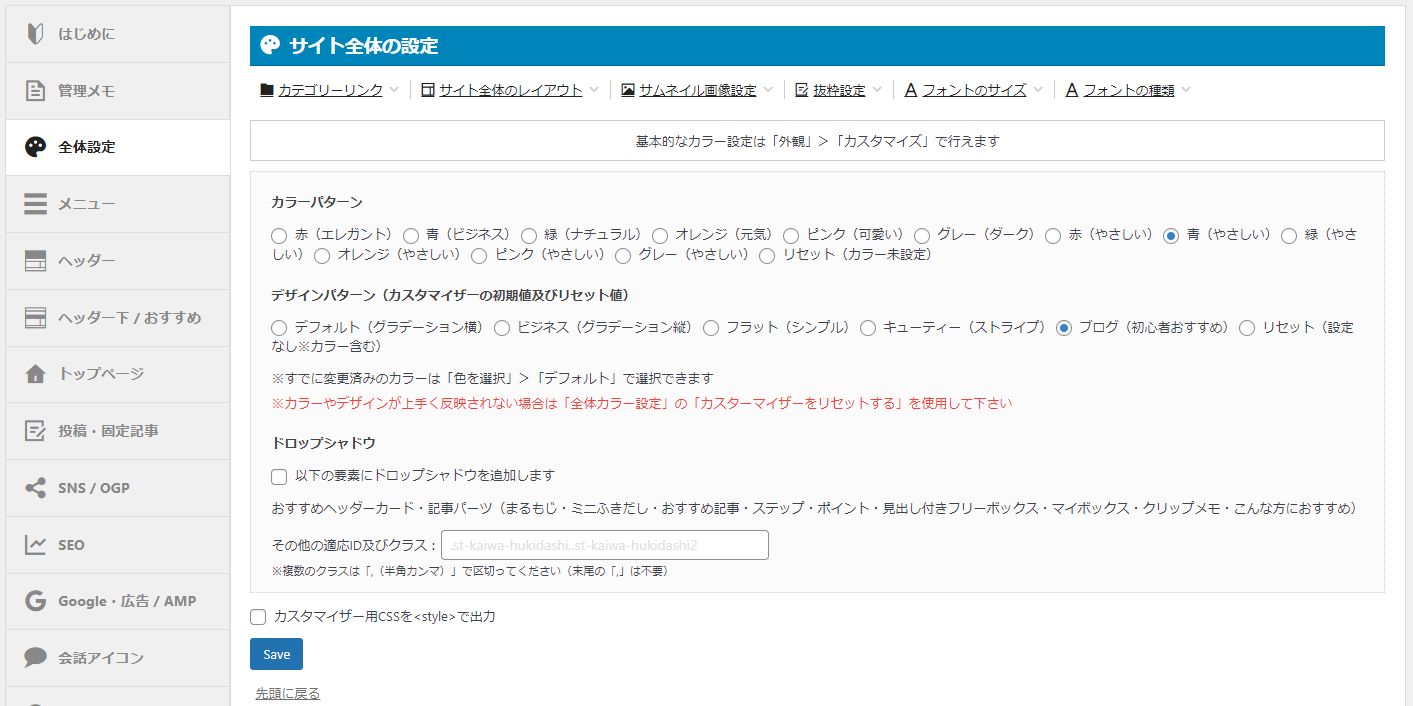The image size is (1413, 706).
Task: Click the hamburger icon beside メニュー
Action: point(35,204)
